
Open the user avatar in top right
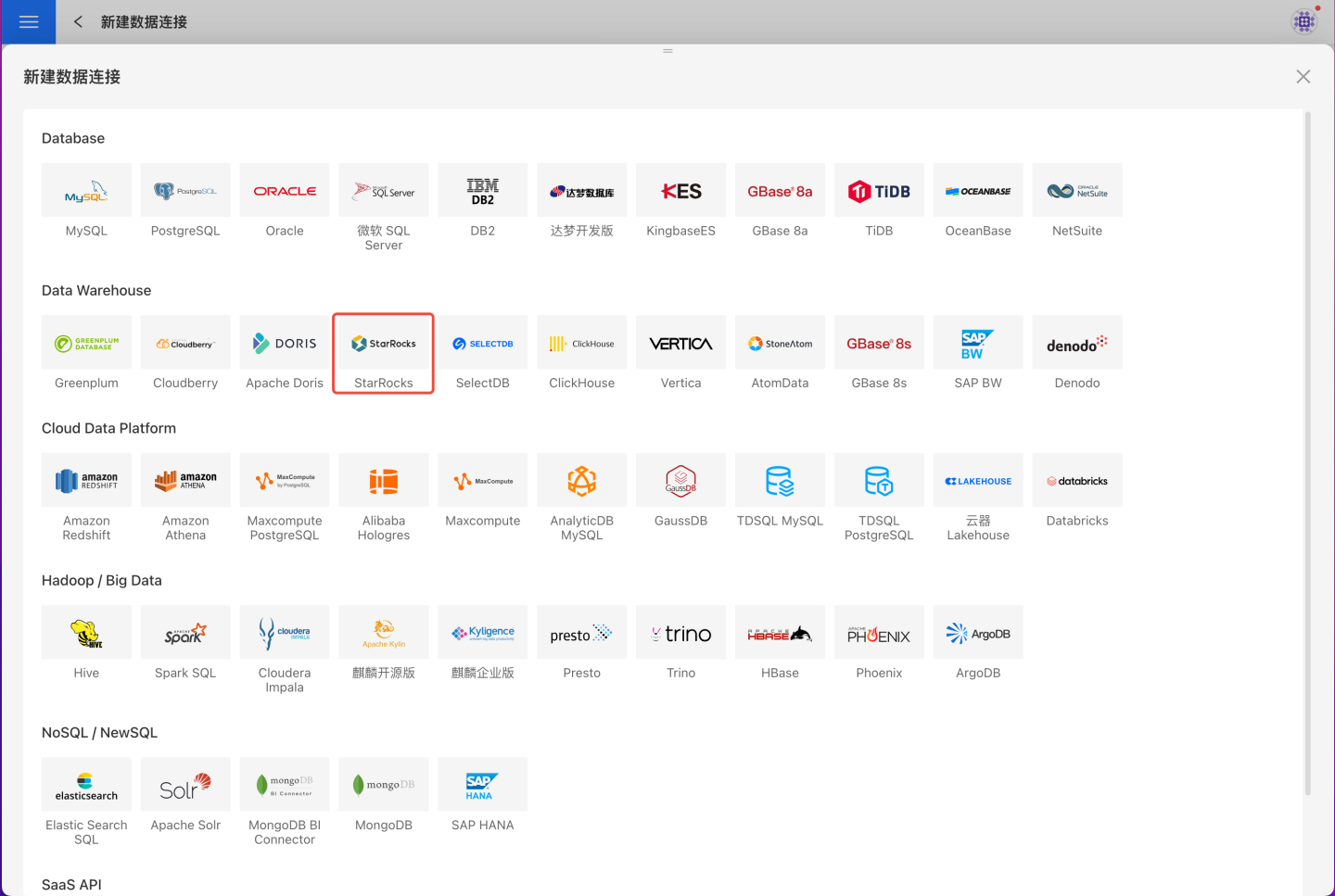pyautogui.click(x=1304, y=21)
